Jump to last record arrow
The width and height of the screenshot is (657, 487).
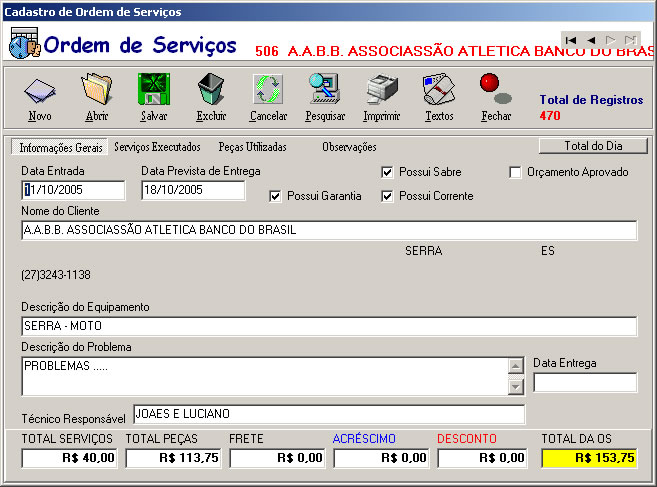630,40
